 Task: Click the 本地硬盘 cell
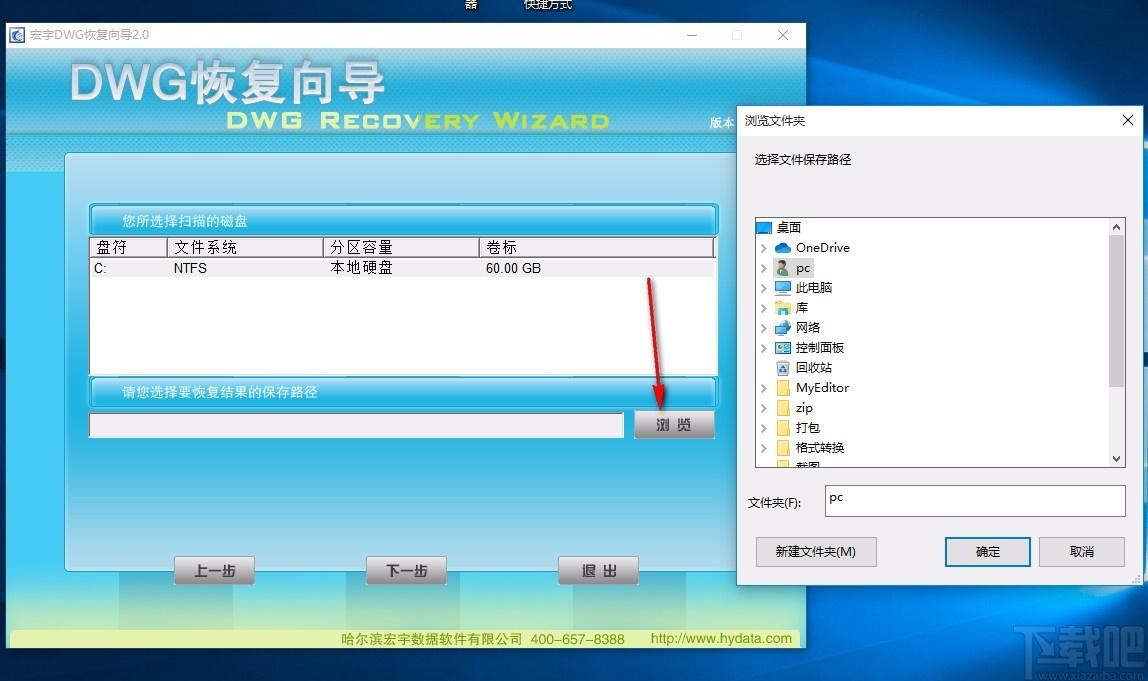[x=362, y=268]
